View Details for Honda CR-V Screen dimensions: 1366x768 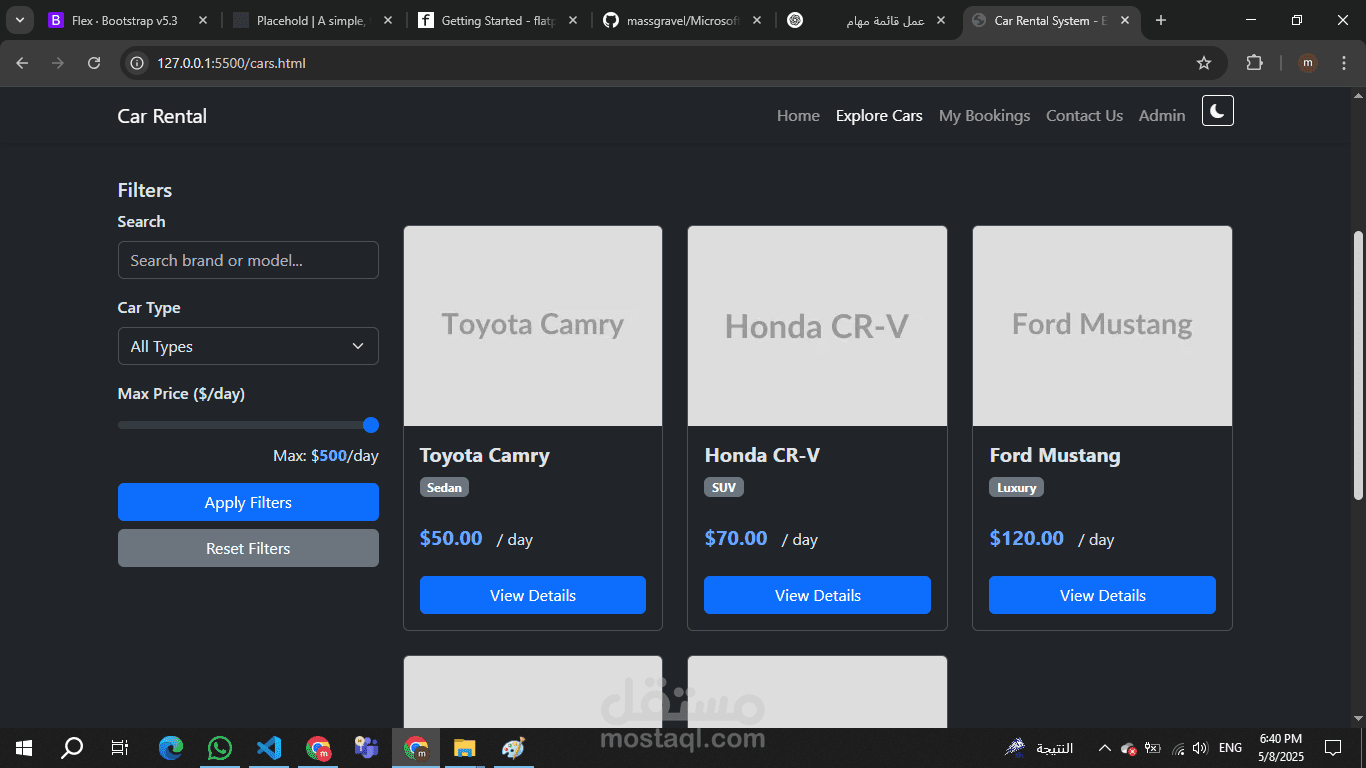[x=817, y=595]
